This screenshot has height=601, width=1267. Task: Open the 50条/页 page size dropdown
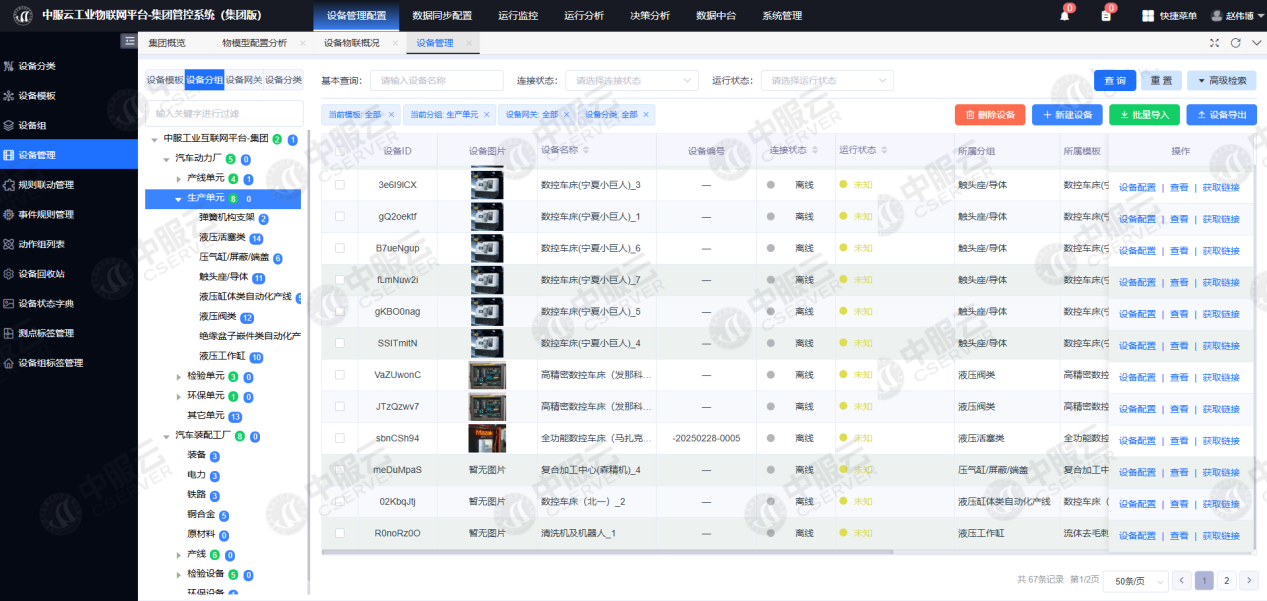(x=1137, y=580)
